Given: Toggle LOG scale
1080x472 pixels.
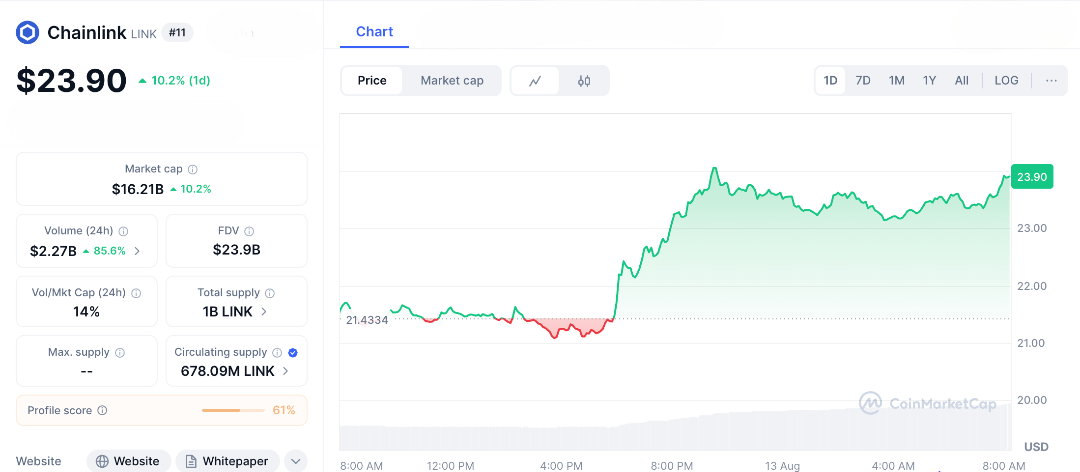Looking at the screenshot, I should tap(1006, 81).
